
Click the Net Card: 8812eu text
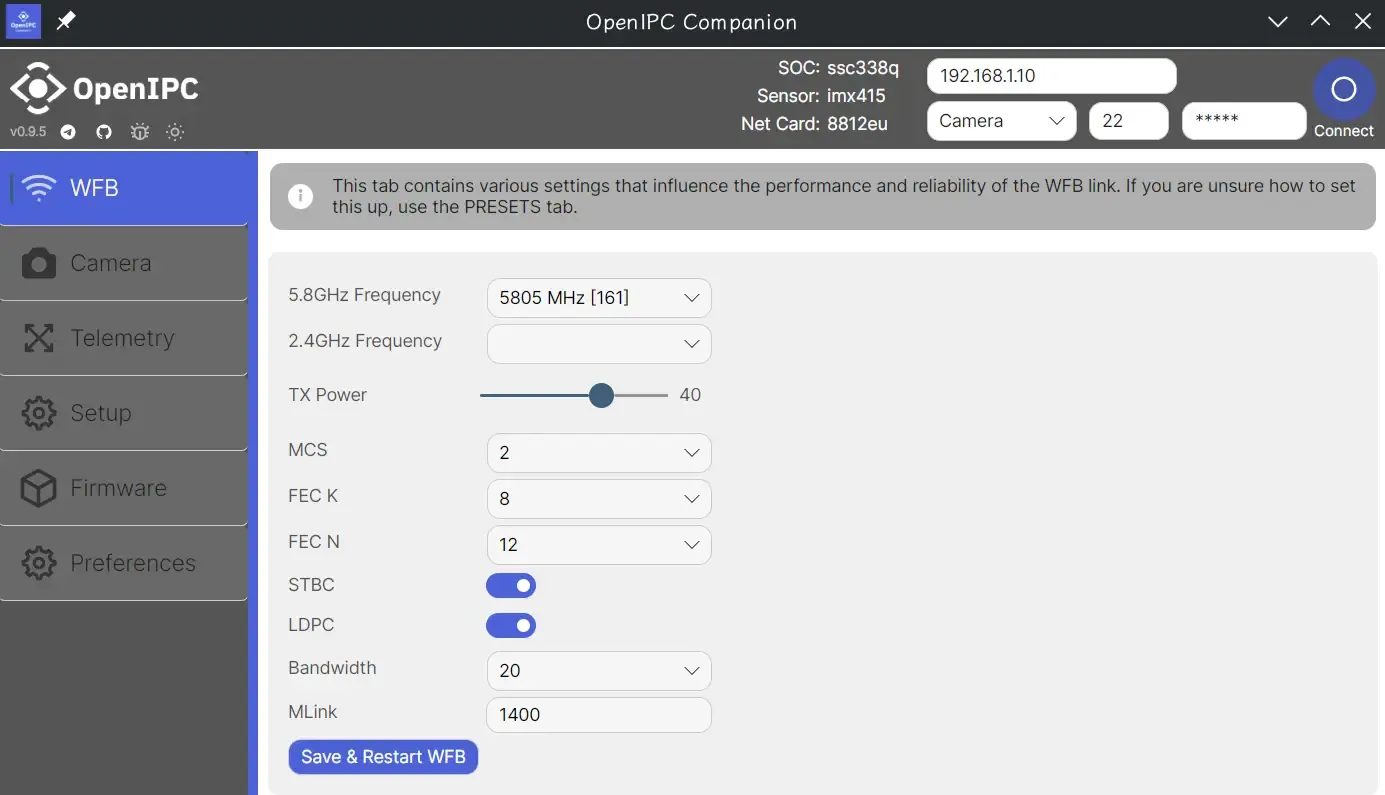click(x=814, y=124)
